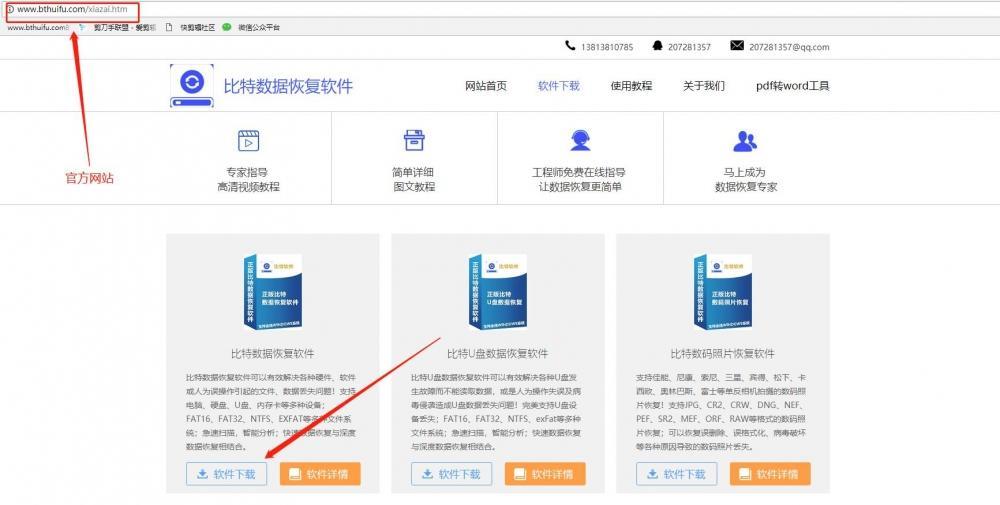
Task: Open 软件详情 for 比特数据恢复软件
Action: click(x=320, y=474)
